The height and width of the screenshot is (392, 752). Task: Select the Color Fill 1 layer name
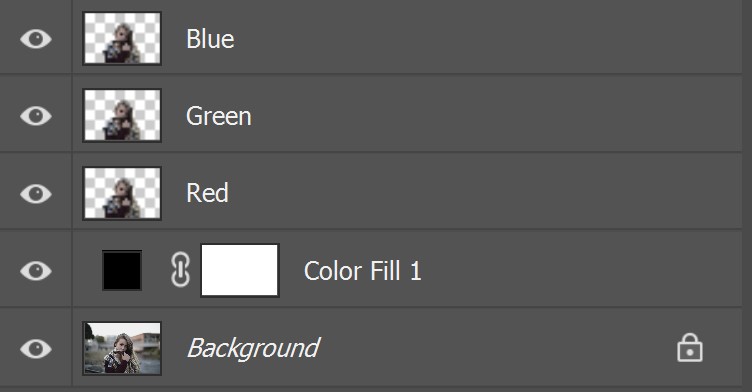[363, 271]
